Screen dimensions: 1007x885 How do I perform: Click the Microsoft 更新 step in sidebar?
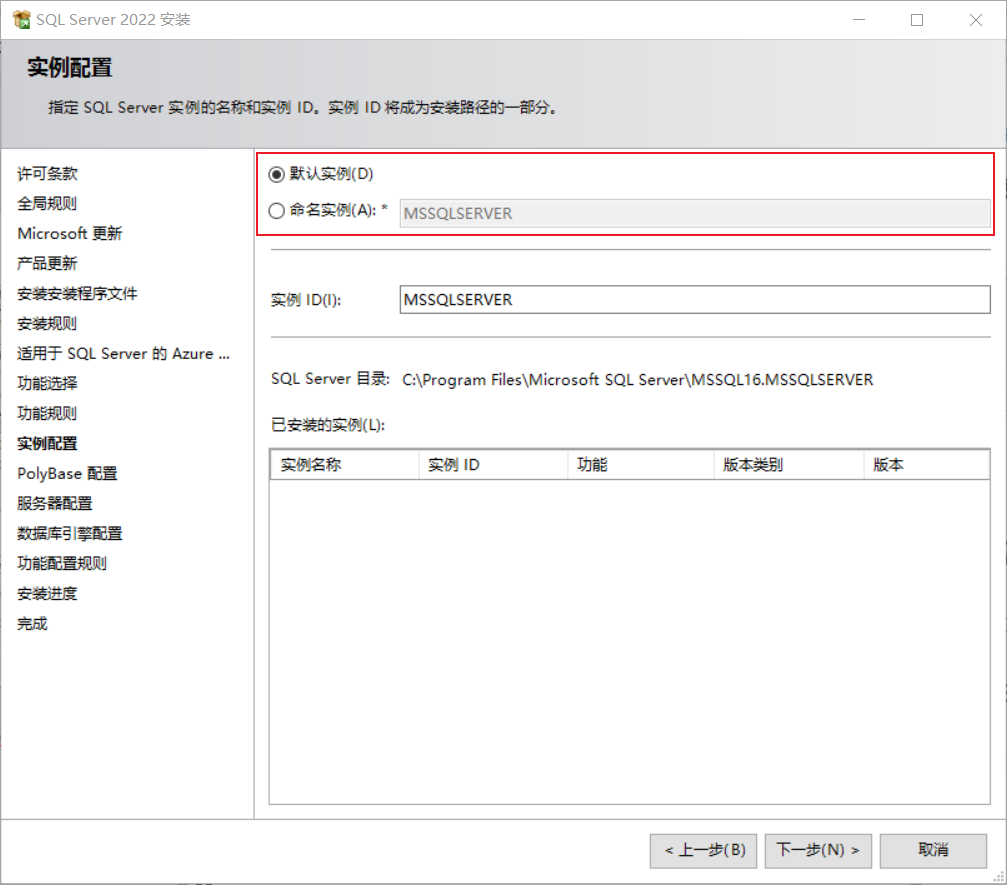[x=70, y=233]
